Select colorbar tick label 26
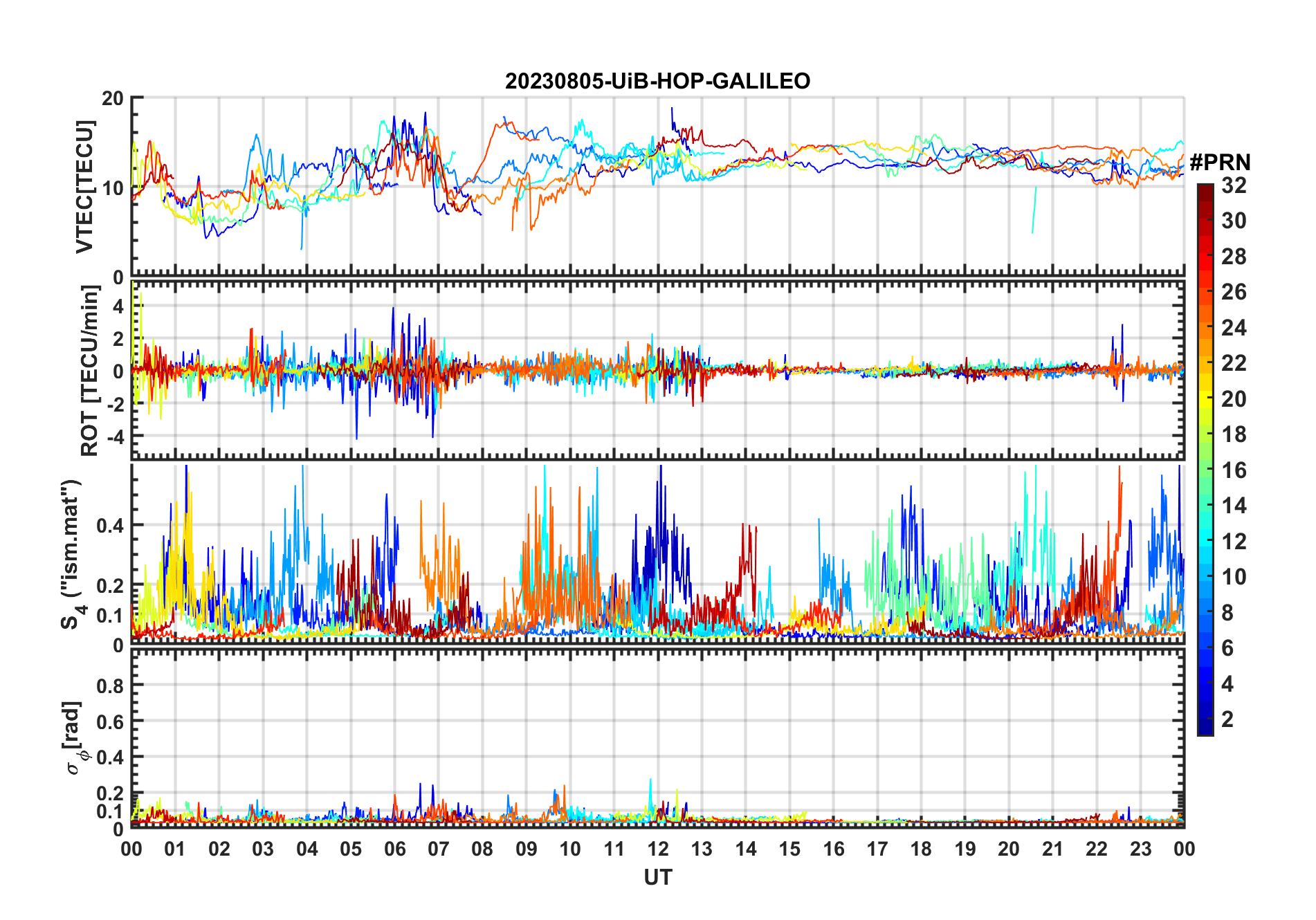1316x920 pixels. 1234,292
